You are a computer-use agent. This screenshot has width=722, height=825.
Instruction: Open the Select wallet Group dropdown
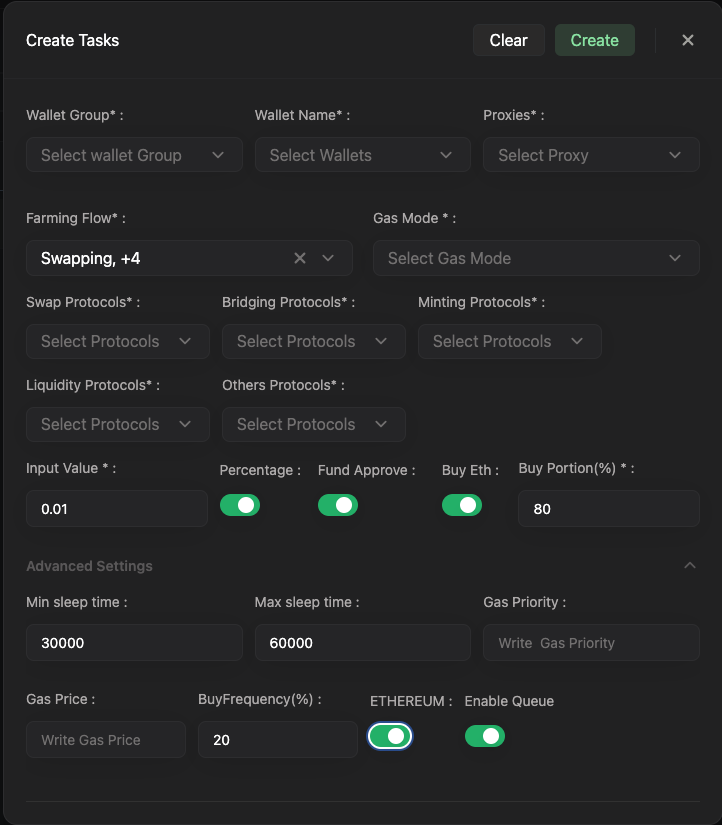[134, 155]
